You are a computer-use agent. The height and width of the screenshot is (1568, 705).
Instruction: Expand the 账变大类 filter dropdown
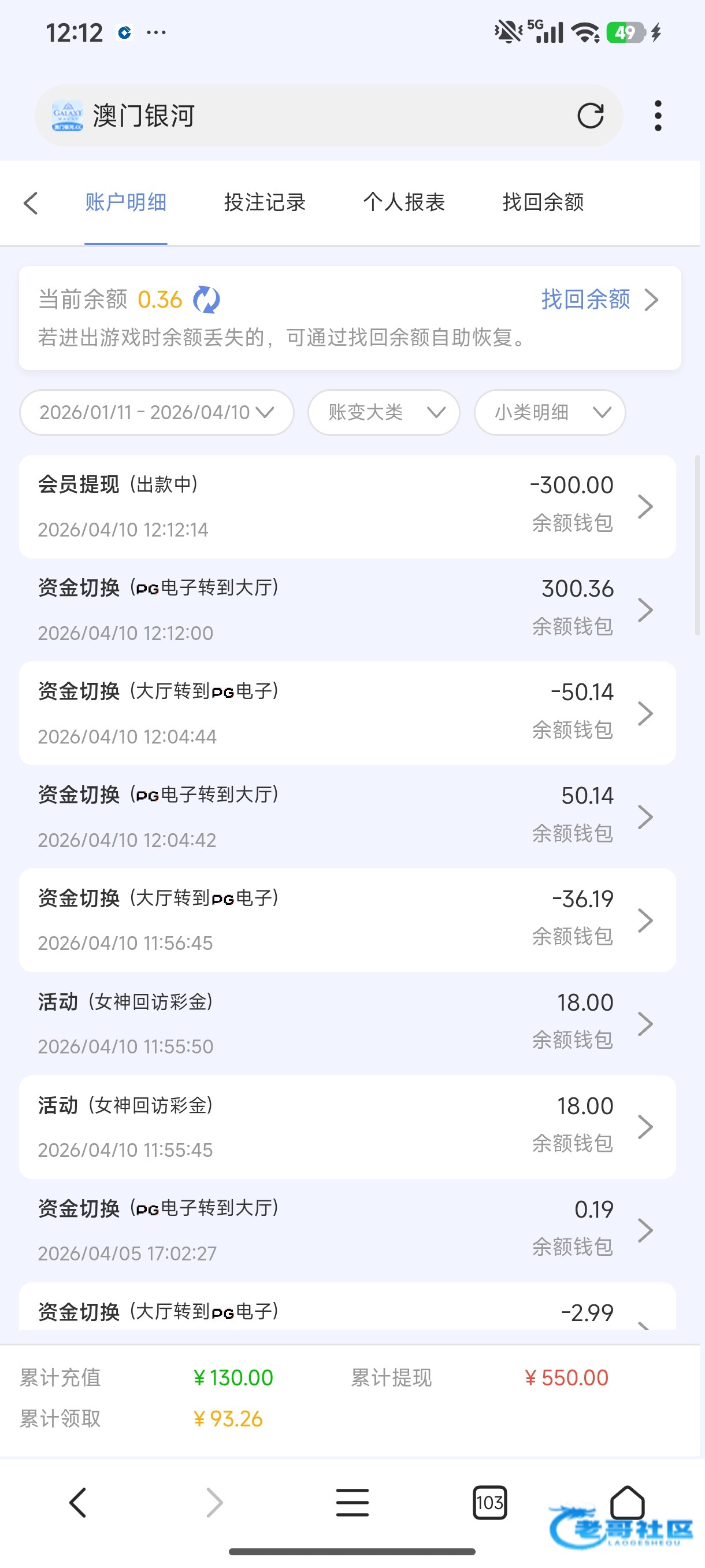click(384, 413)
